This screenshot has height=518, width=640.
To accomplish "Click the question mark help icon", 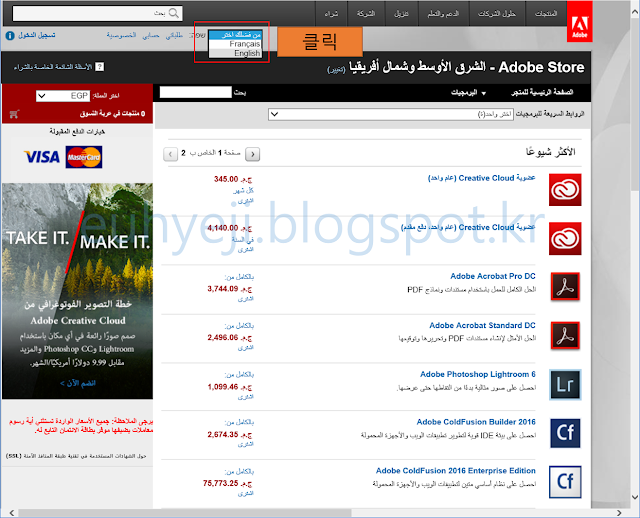I will point(100,67).
